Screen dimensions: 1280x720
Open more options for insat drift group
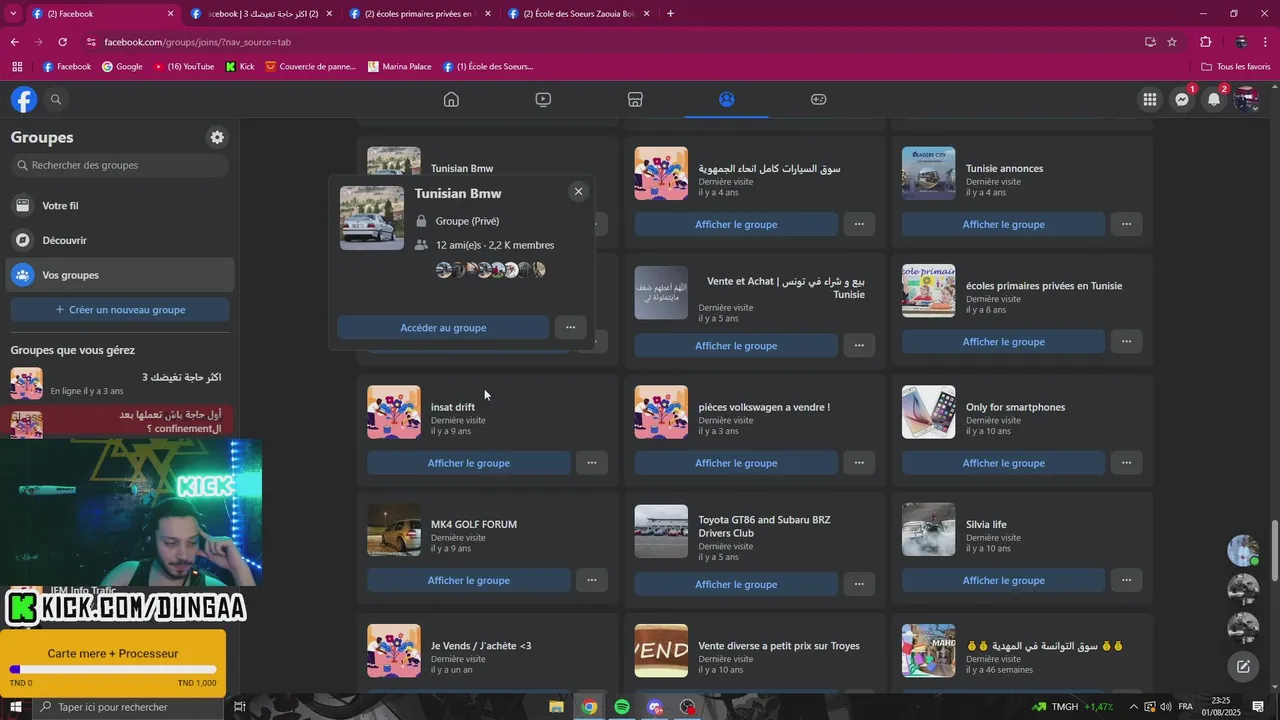pyautogui.click(x=592, y=463)
